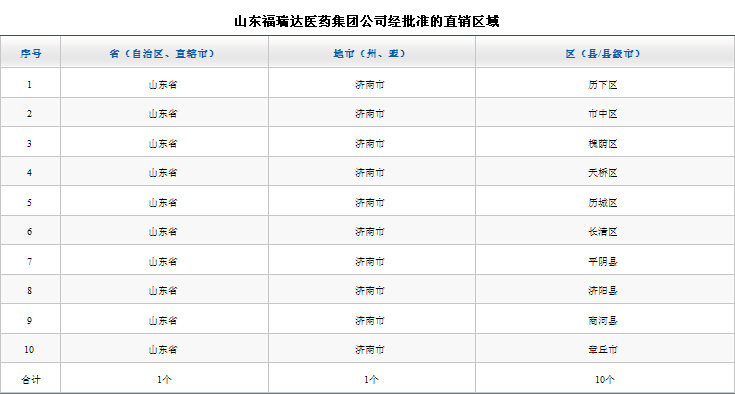The width and height of the screenshot is (735, 394).
Task: Click 山东省 in row 10
Action: tap(163, 350)
